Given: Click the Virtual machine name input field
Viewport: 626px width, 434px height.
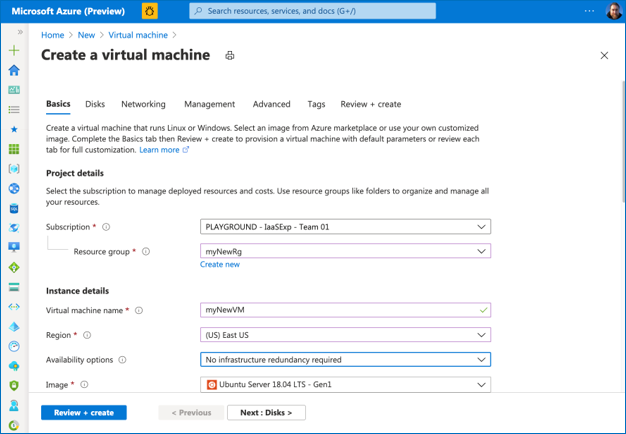Looking at the screenshot, I should click(340, 311).
